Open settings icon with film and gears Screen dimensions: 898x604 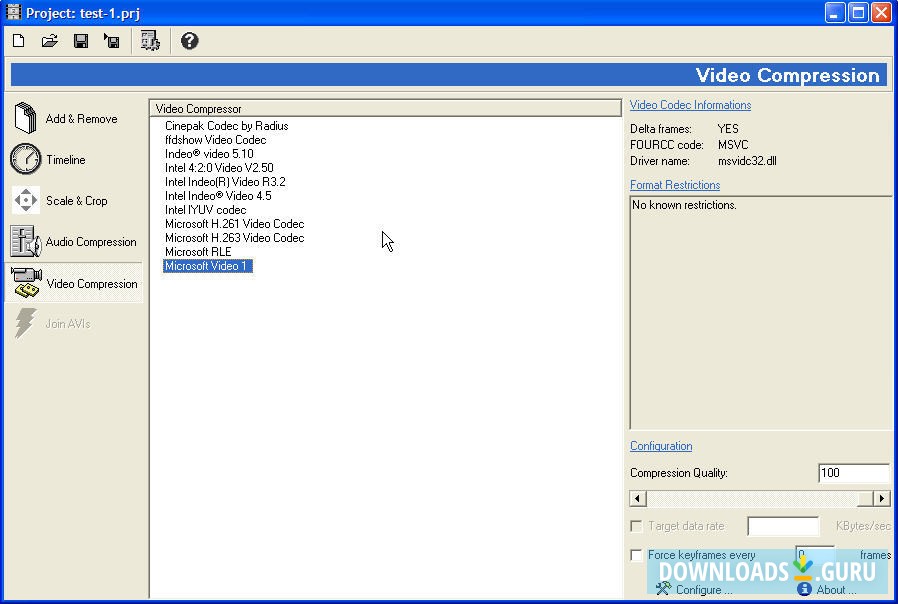click(x=150, y=41)
